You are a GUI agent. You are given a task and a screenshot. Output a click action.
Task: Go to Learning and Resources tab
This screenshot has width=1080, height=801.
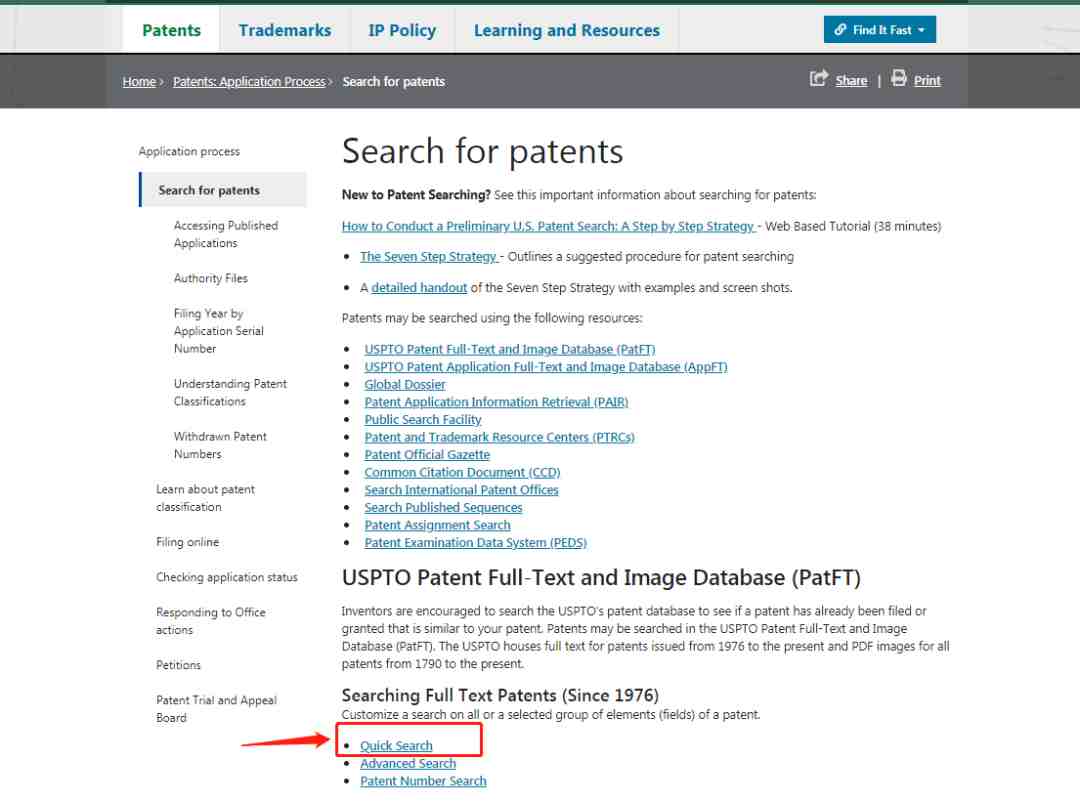566,30
